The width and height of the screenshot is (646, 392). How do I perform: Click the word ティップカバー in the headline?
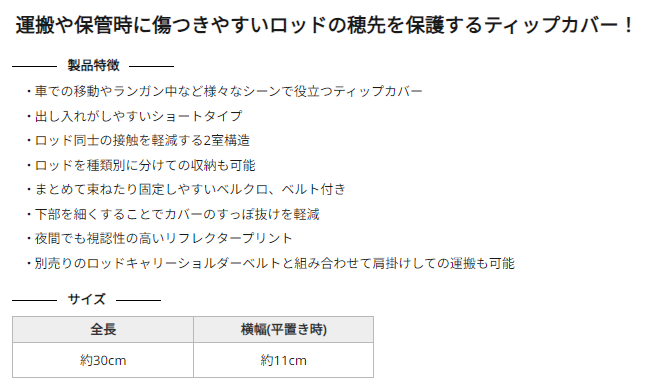click(x=550, y=25)
